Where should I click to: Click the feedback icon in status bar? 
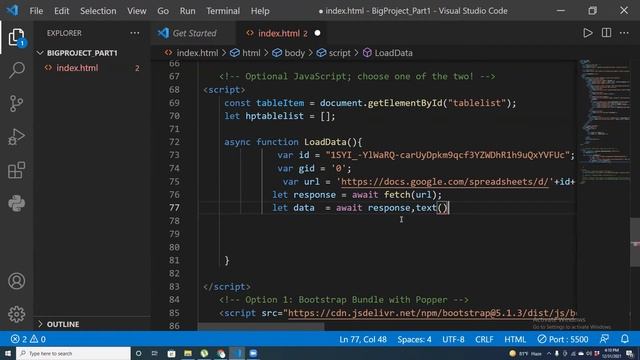click(x=604, y=339)
